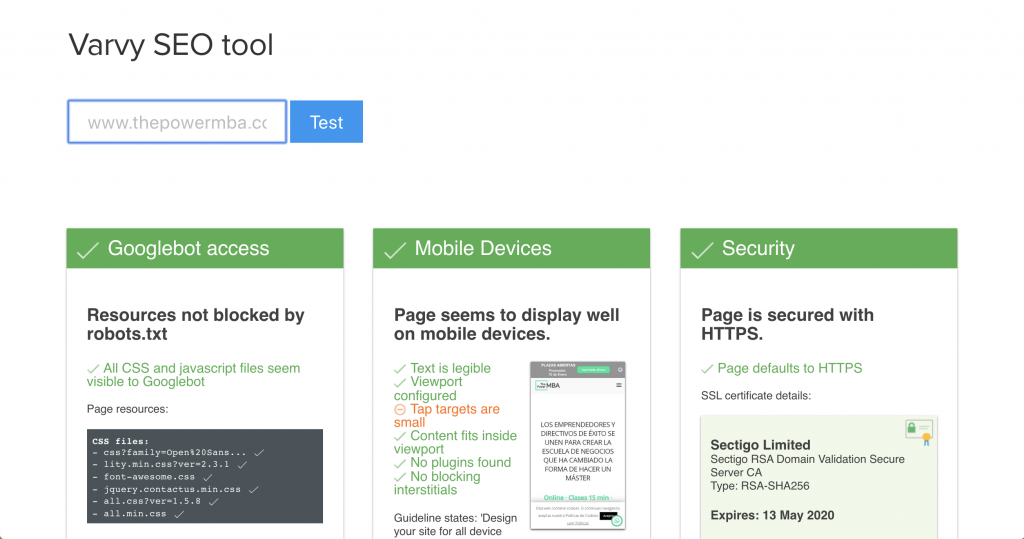Click 'Sectigo Limited' certificate name
The width and height of the screenshot is (1024, 539).
760,445
